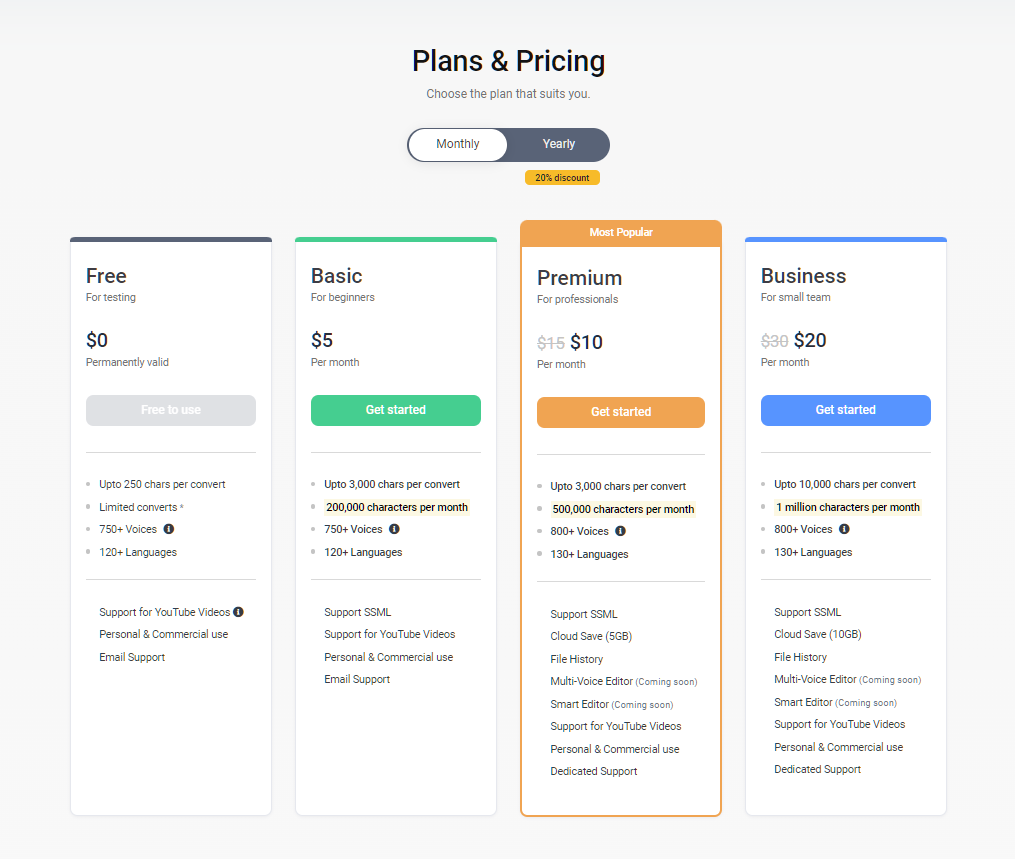Click Get started on the Premium plan

coord(621,412)
